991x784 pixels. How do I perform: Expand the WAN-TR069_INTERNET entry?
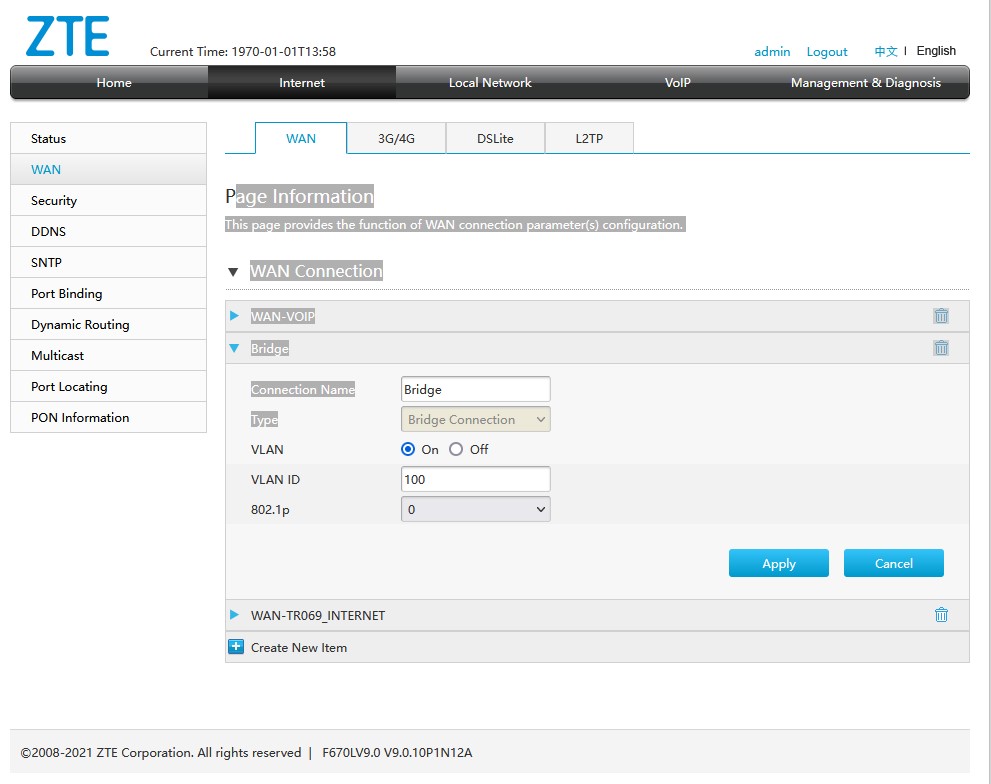(234, 615)
